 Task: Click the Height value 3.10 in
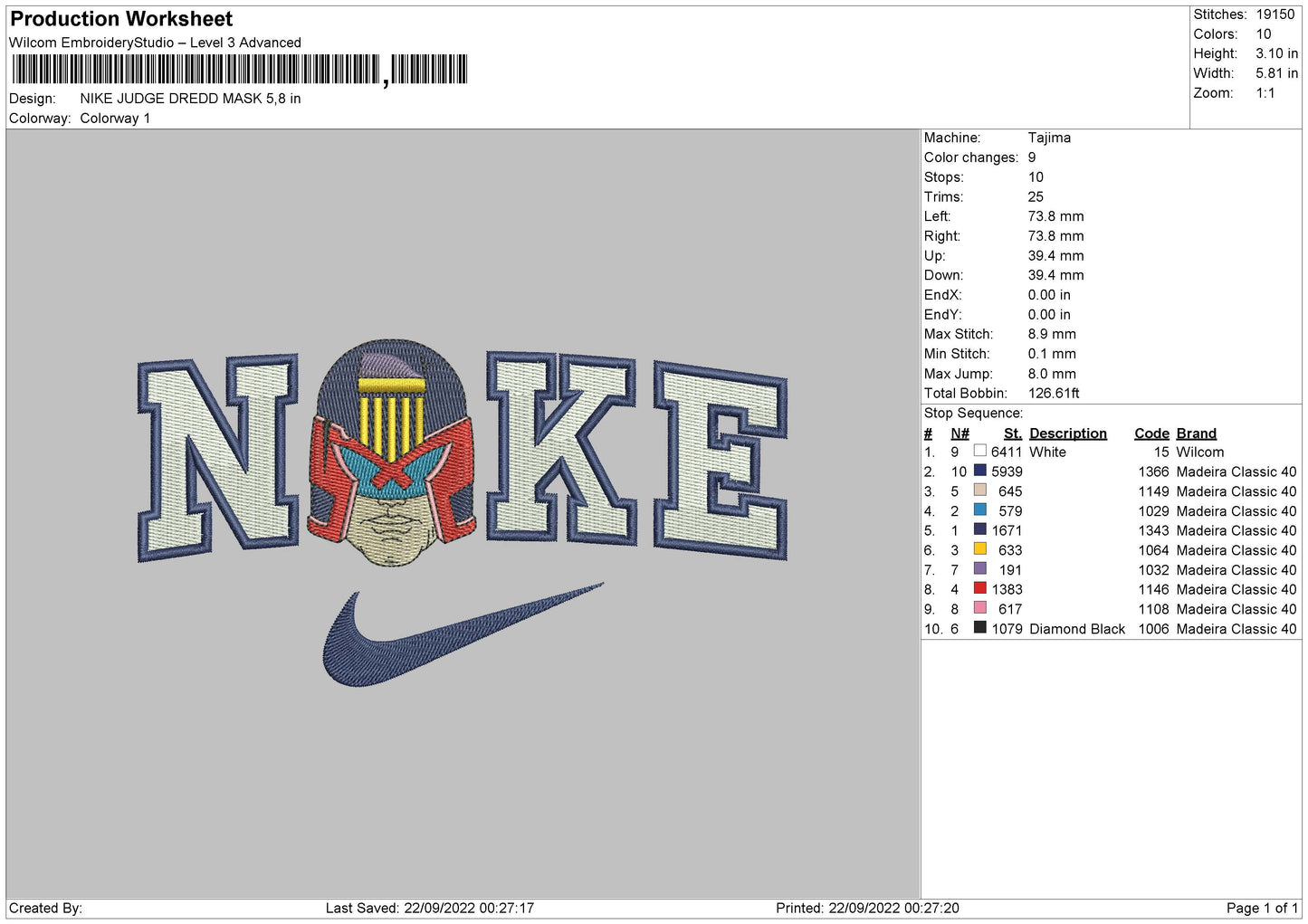[1276, 53]
